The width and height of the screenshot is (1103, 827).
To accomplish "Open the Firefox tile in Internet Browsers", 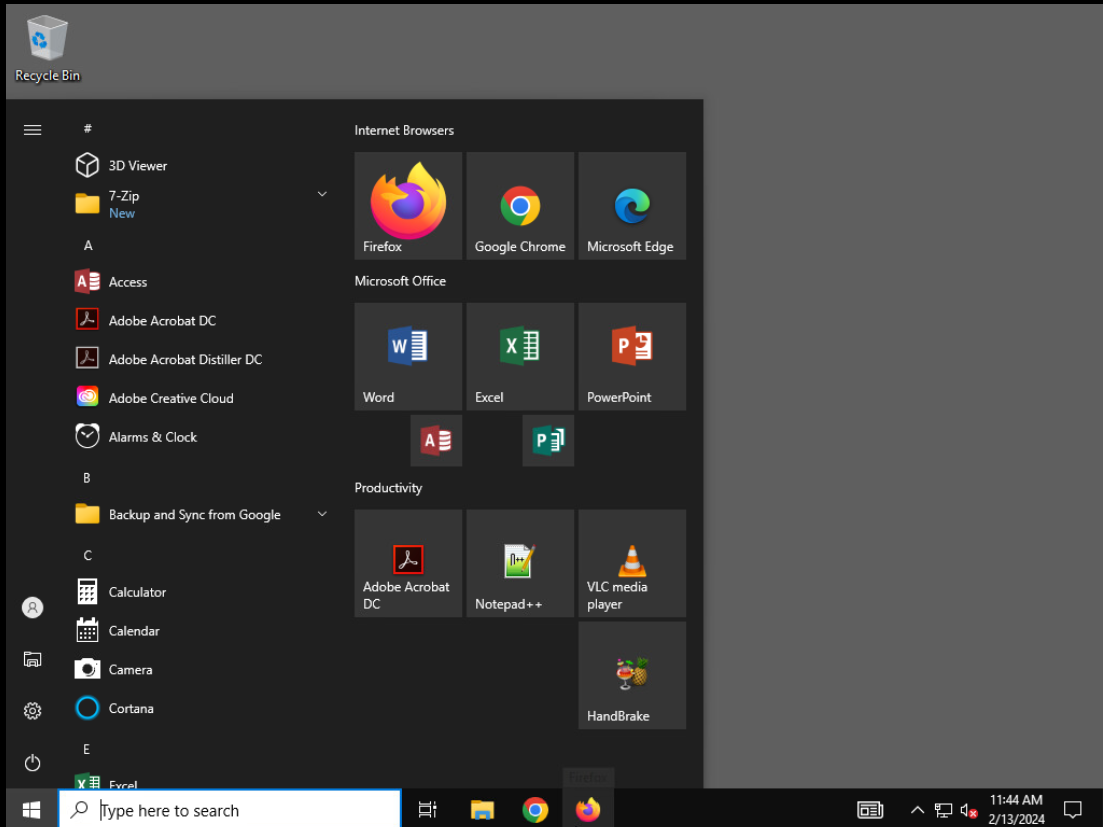I will click(408, 205).
